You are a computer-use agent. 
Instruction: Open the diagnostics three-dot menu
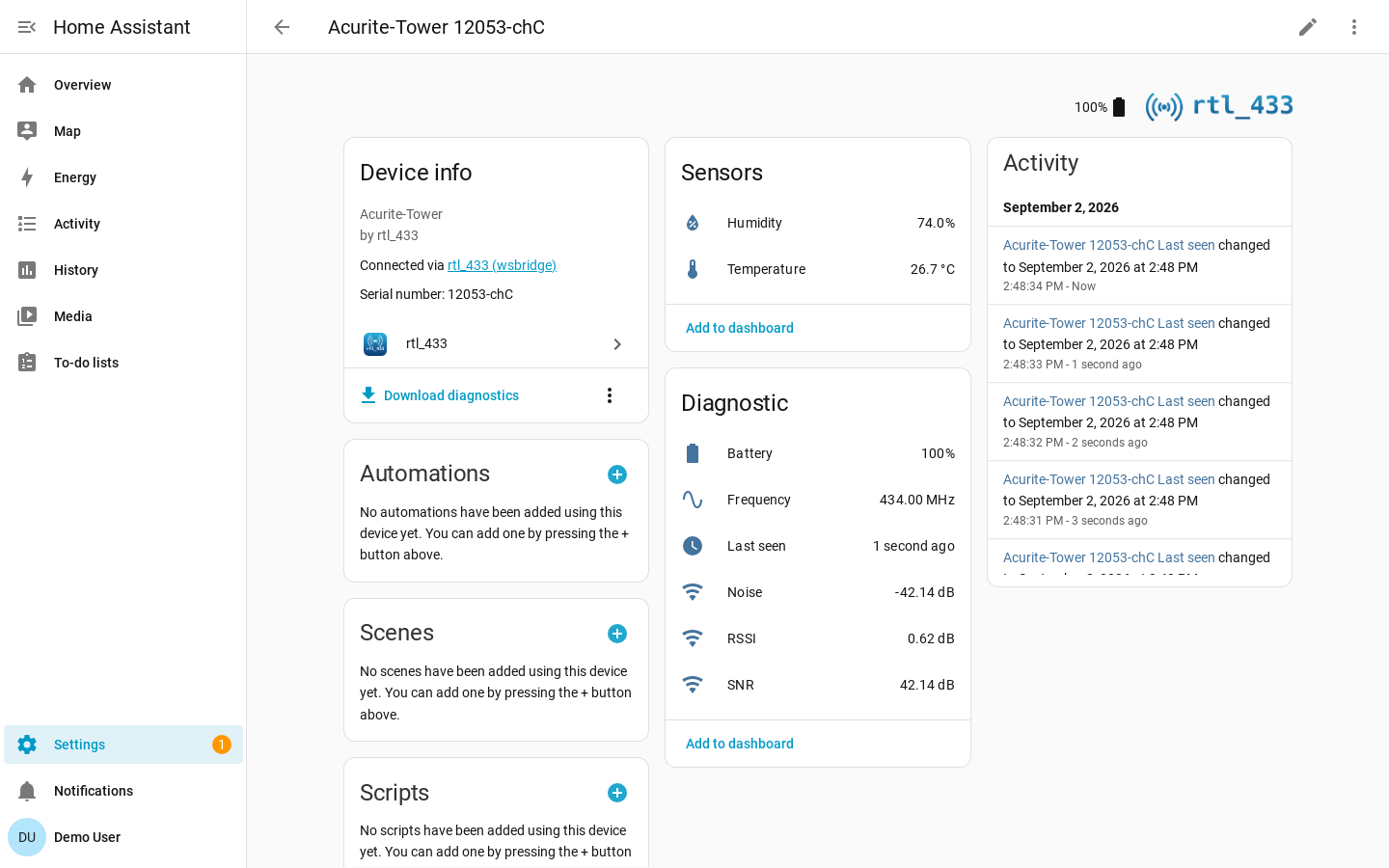(610, 395)
